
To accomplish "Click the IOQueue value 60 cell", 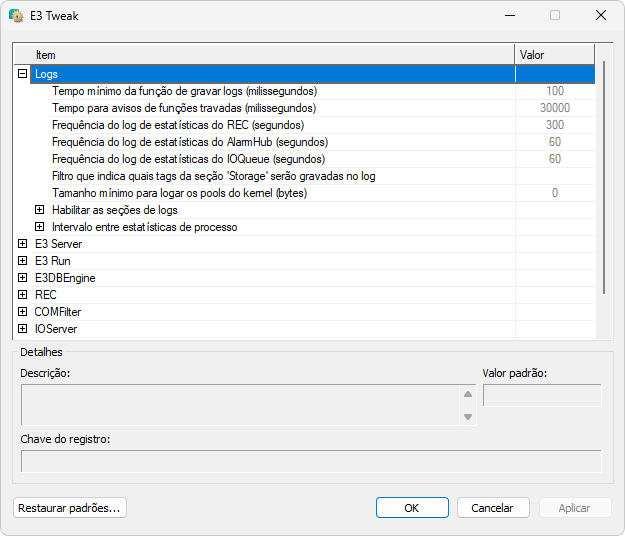I will click(555, 159).
